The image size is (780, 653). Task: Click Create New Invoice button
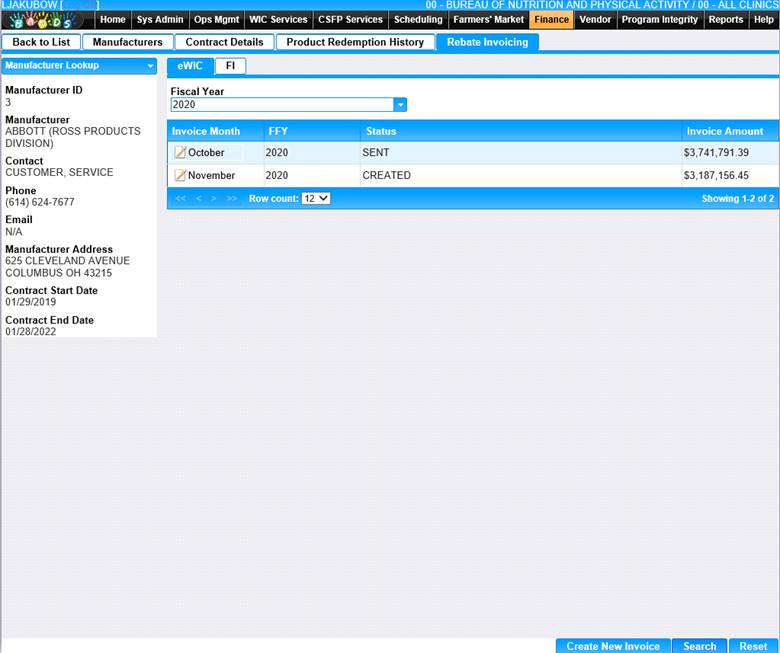pos(613,646)
